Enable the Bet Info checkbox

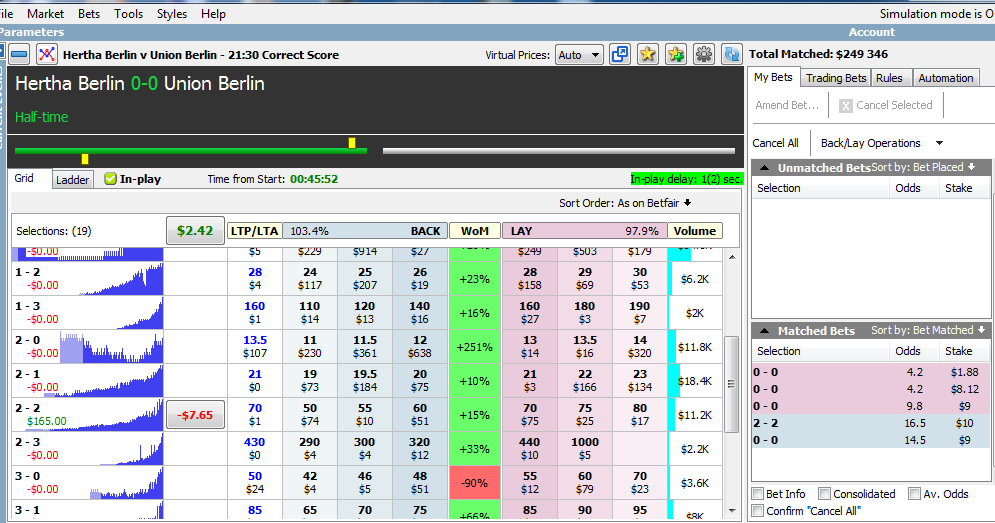[x=758, y=494]
